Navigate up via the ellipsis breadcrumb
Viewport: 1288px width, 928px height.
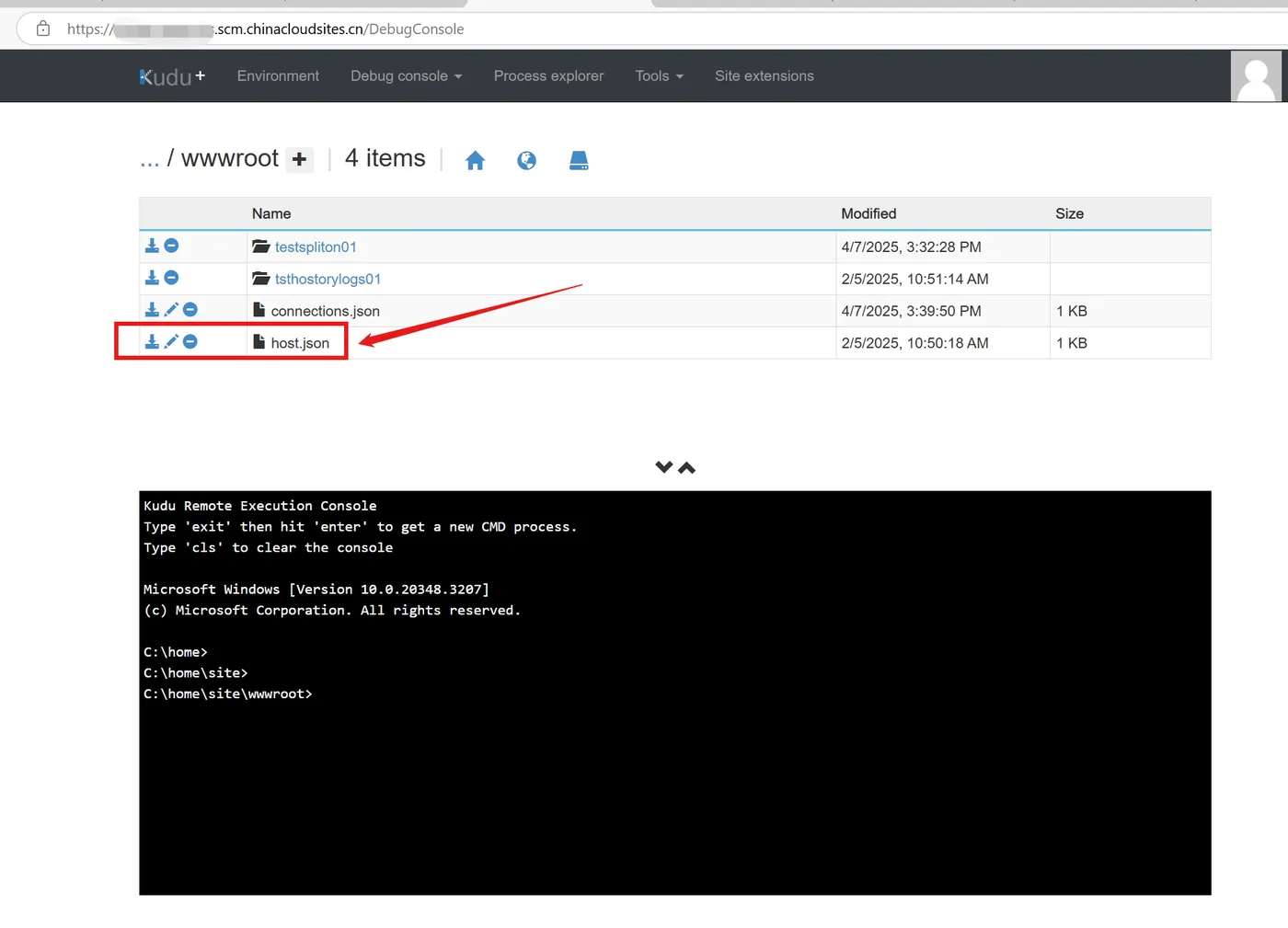click(149, 160)
